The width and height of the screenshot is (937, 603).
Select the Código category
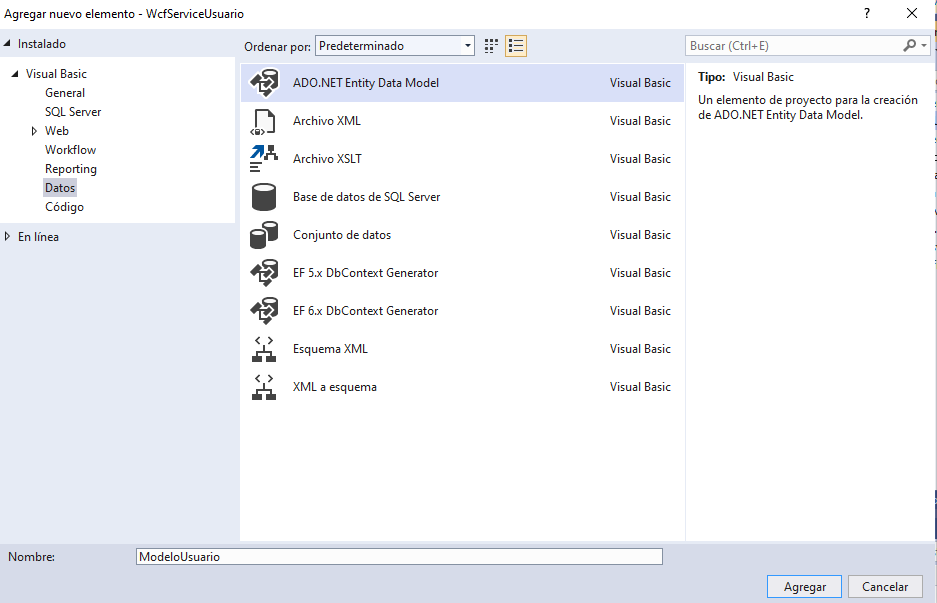point(64,206)
